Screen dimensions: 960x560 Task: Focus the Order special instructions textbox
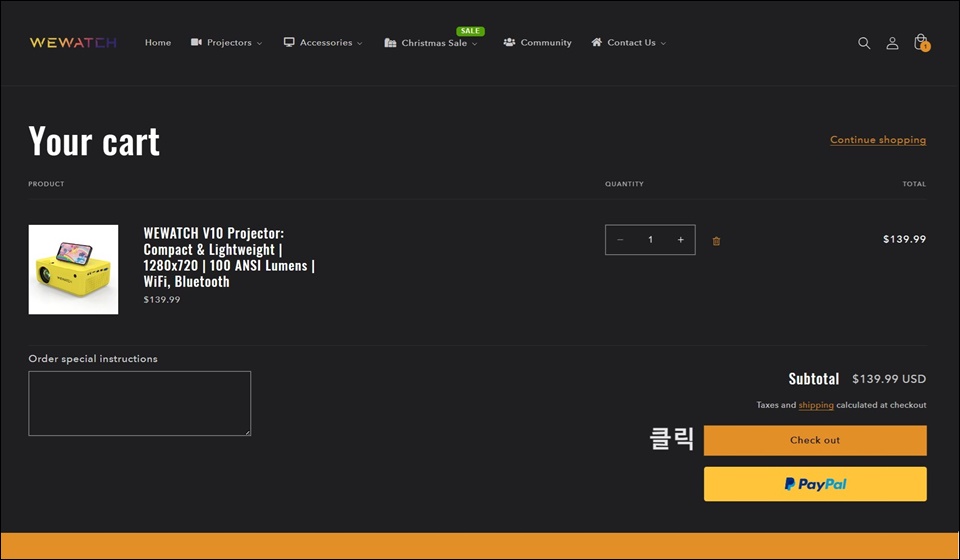140,403
